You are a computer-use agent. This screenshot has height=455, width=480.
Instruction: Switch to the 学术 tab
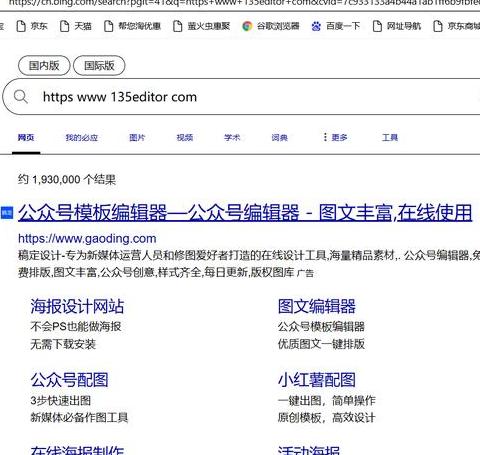pyautogui.click(x=232, y=137)
